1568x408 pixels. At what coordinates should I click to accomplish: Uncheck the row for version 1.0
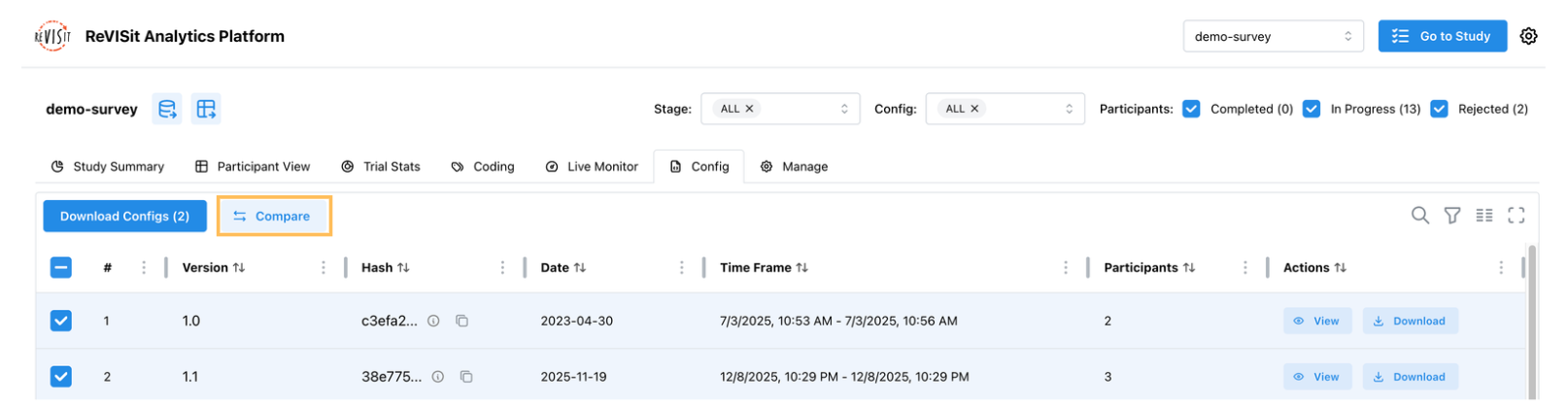(60, 321)
